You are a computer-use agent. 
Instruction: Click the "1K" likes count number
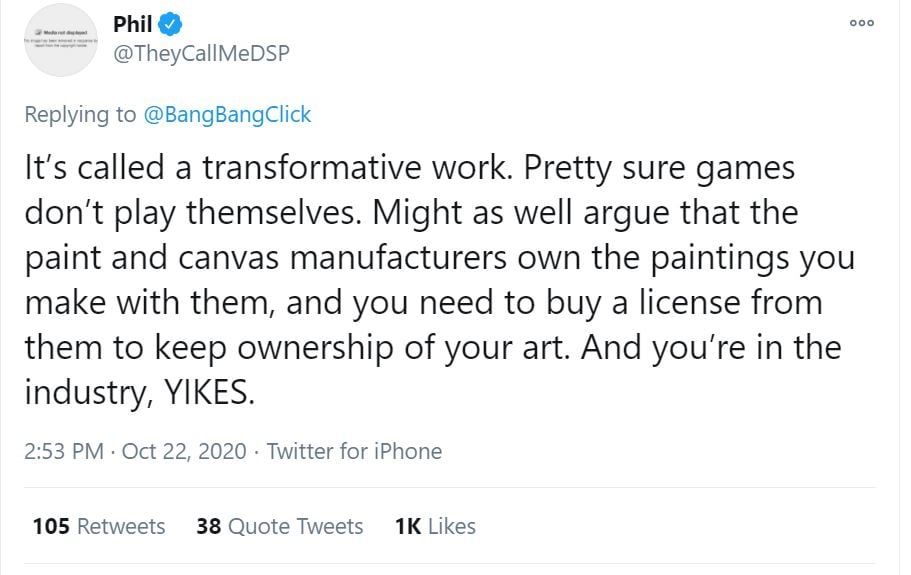coord(408,526)
